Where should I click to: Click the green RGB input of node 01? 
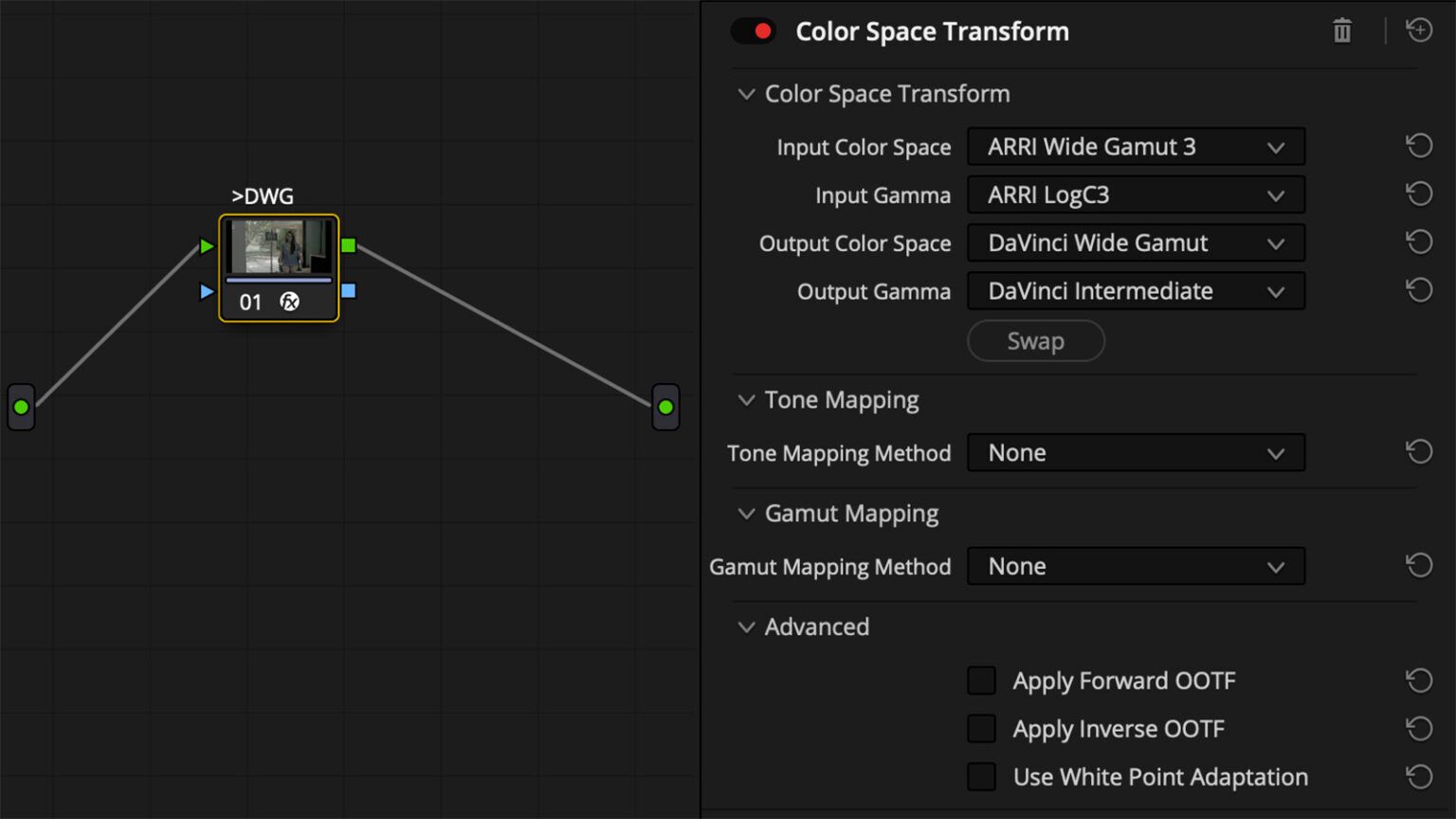coord(207,246)
